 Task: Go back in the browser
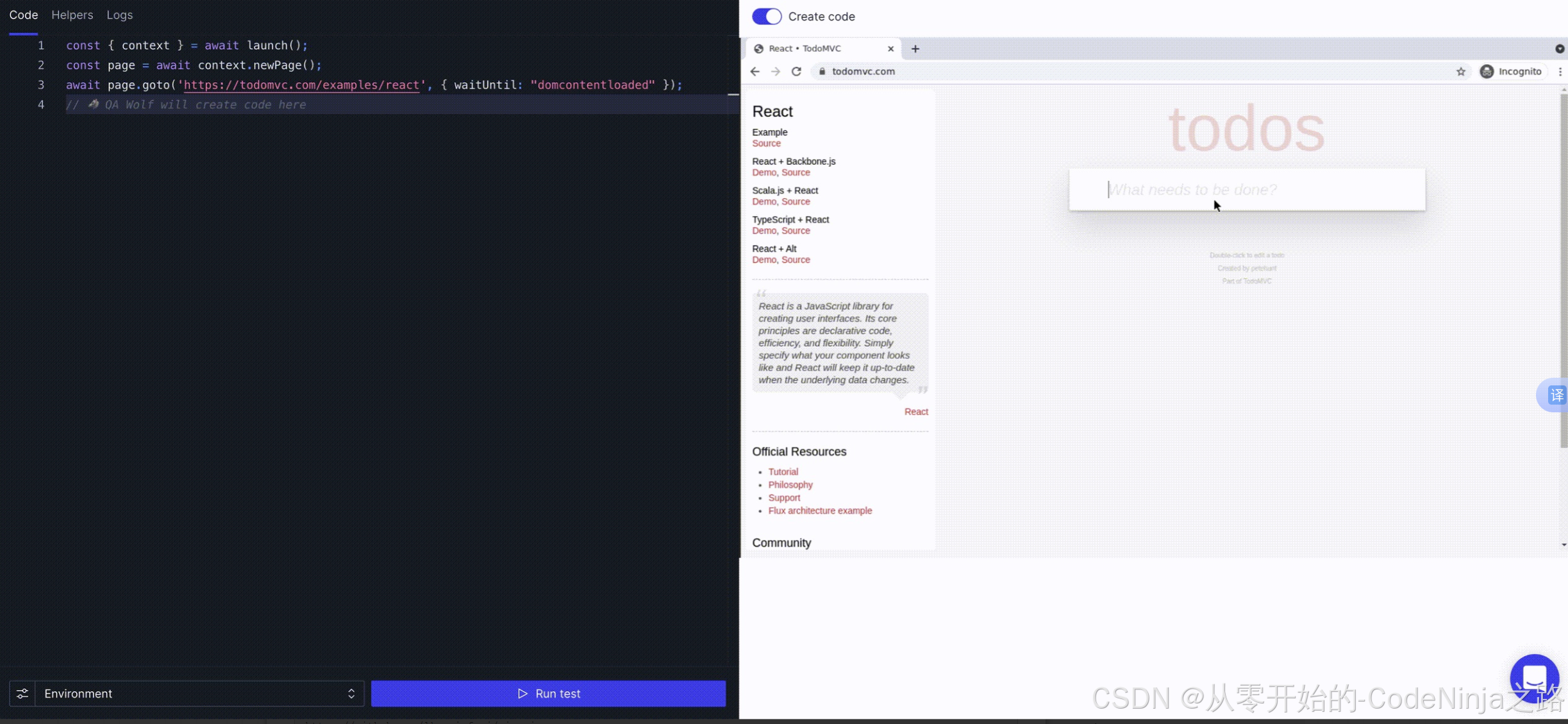[x=755, y=72]
